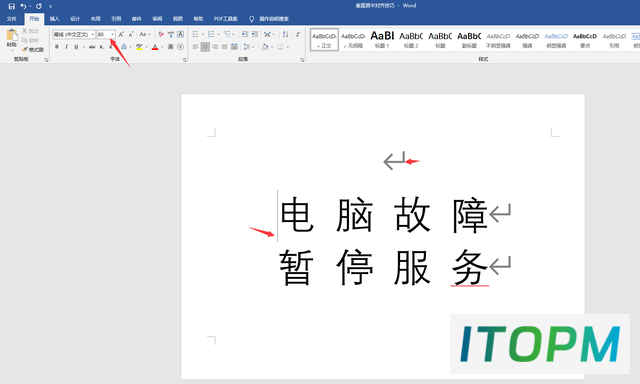Open the font name dropdown

click(x=93, y=35)
